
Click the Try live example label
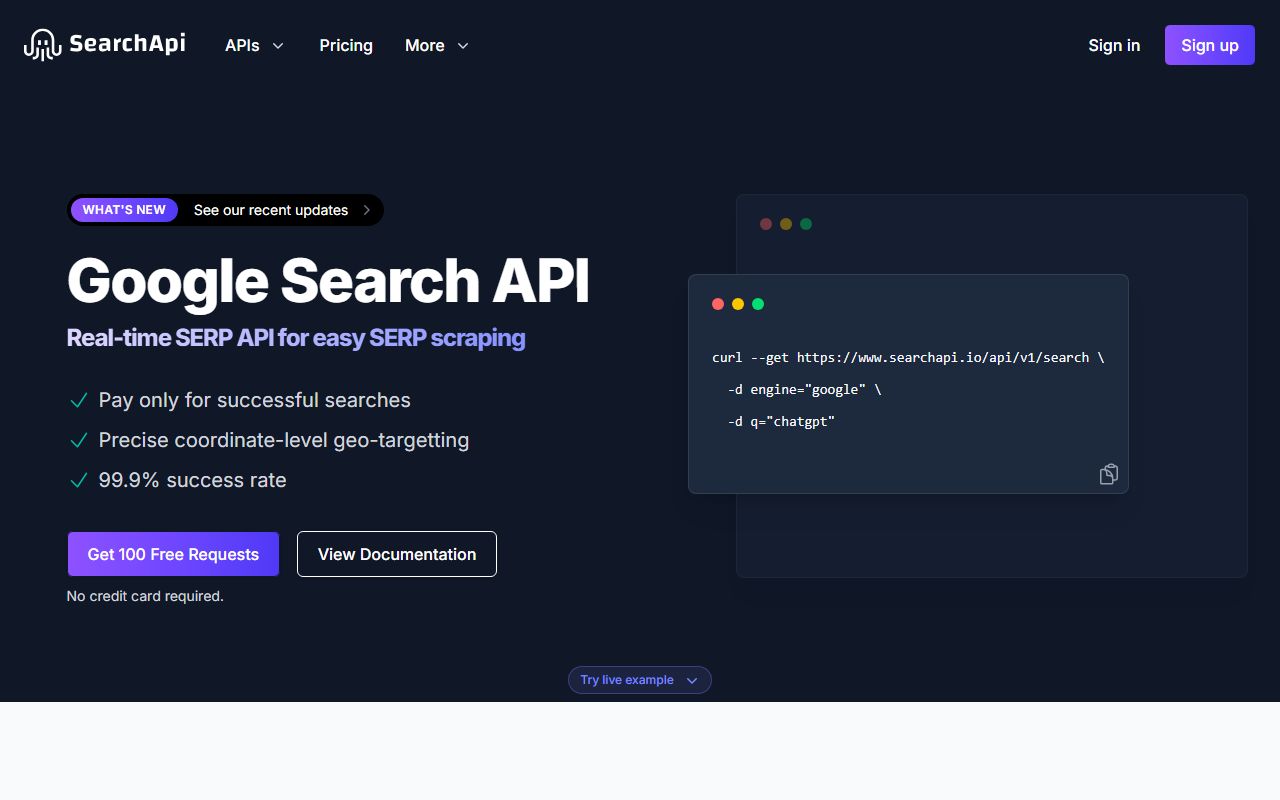click(627, 680)
